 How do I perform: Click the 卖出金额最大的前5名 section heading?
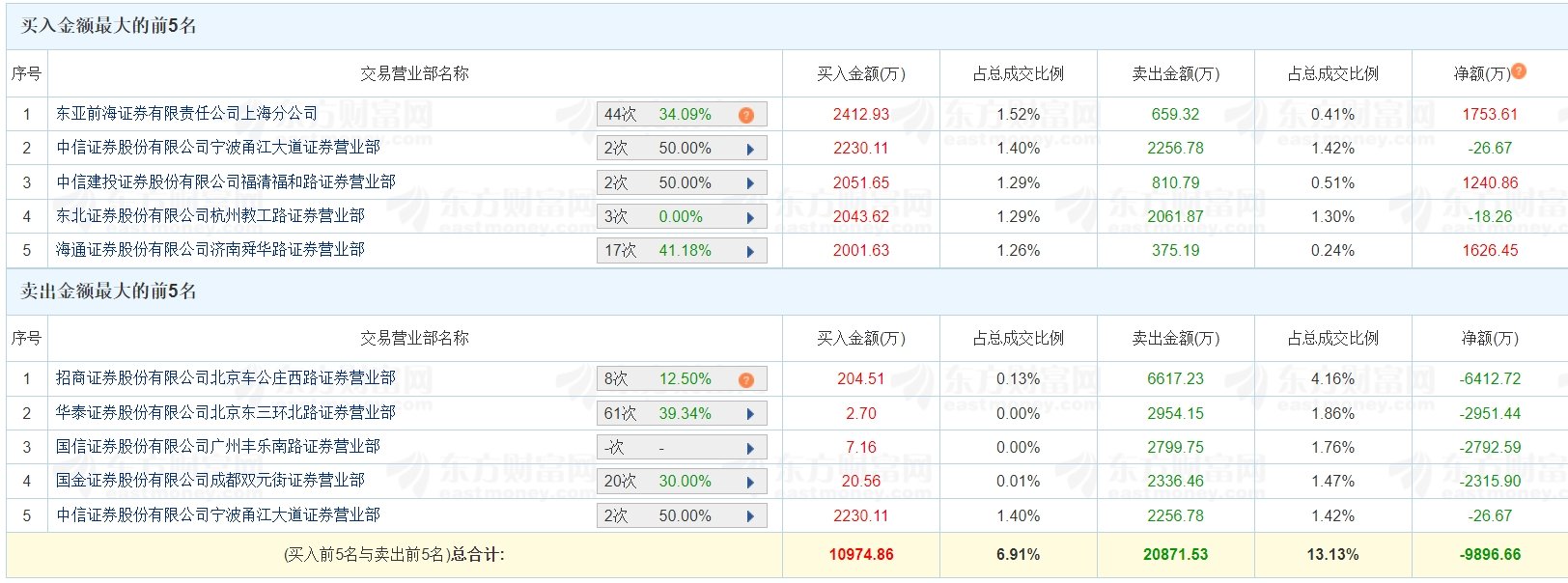click(x=108, y=291)
